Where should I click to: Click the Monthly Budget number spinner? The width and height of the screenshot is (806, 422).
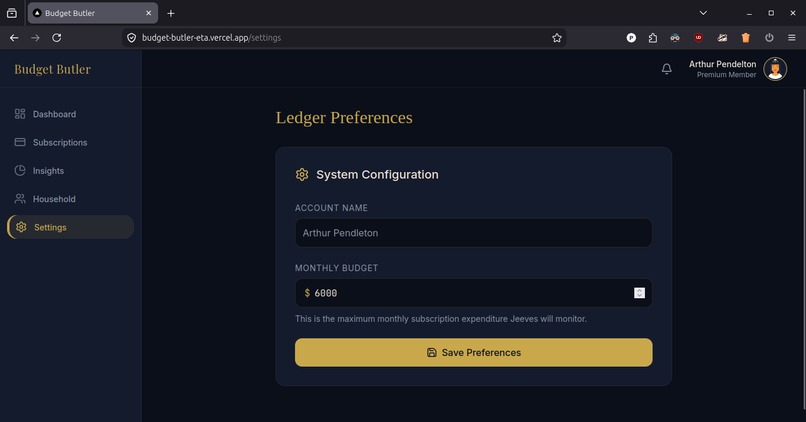click(639, 293)
